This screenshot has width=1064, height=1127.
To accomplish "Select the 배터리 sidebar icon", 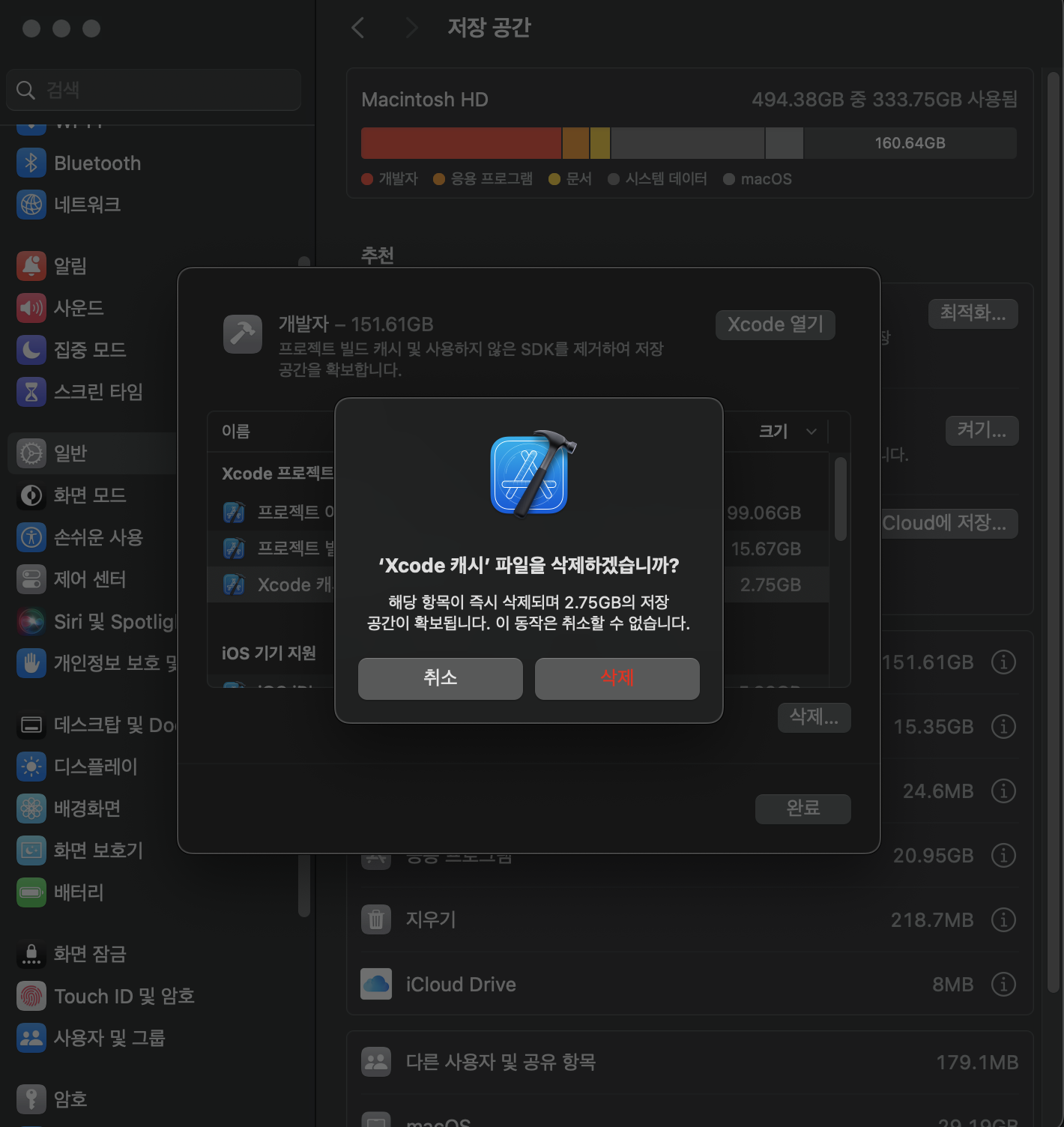I will (31, 892).
